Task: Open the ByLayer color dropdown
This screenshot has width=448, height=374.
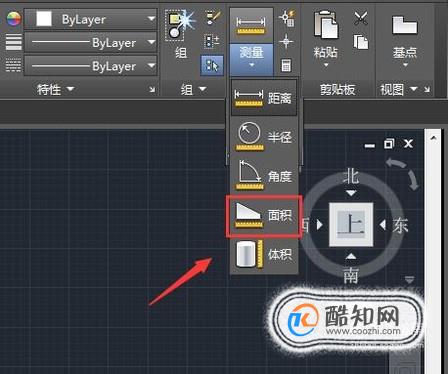Action: [91, 19]
